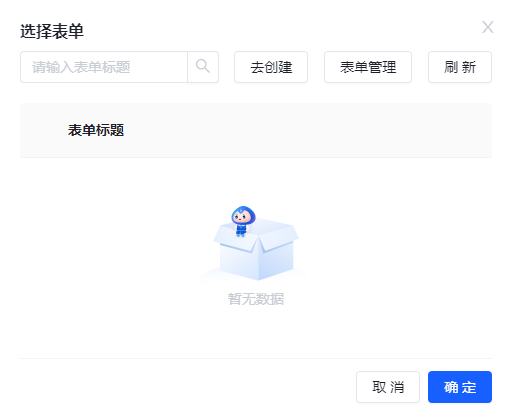
Task: Submit the form title search query
Action: click(203, 67)
